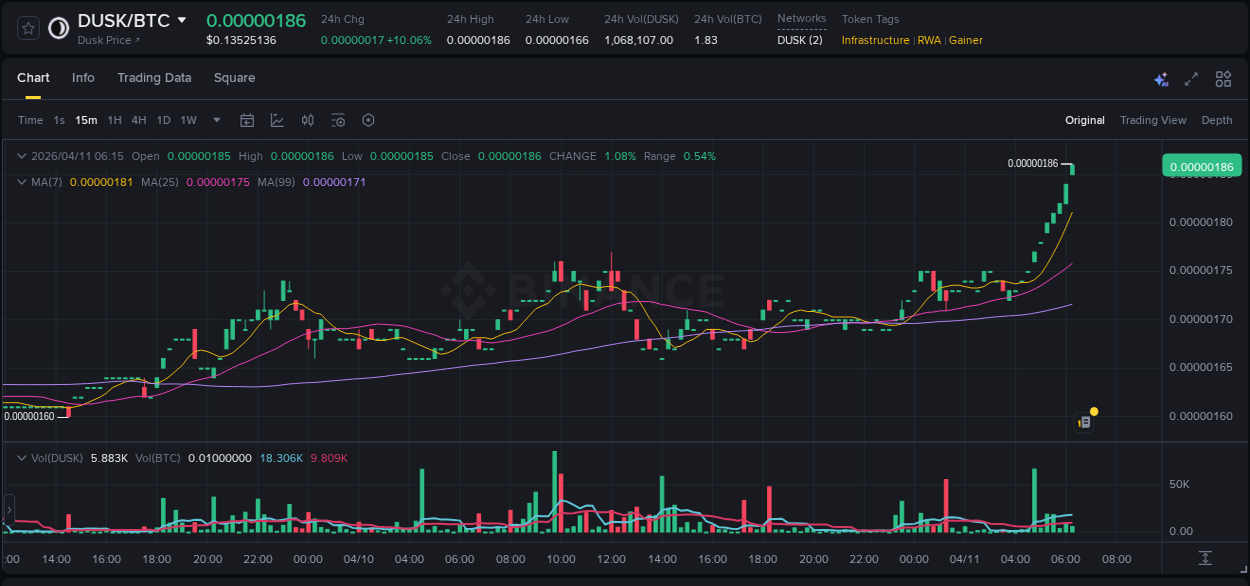Open the indicators settings icon
Image resolution: width=1250 pixels, height=586 pixels.
coord(338,119)
